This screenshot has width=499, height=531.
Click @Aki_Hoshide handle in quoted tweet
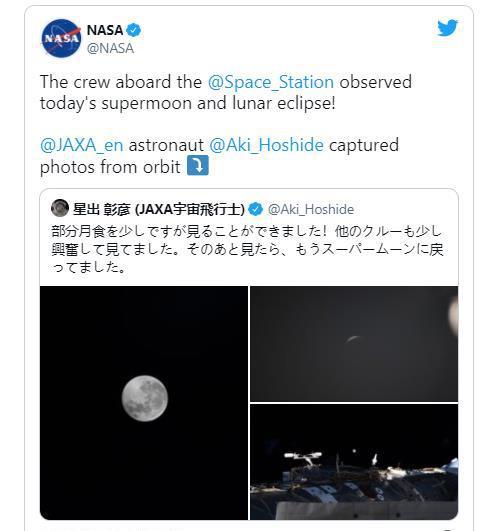pos(311,209)
